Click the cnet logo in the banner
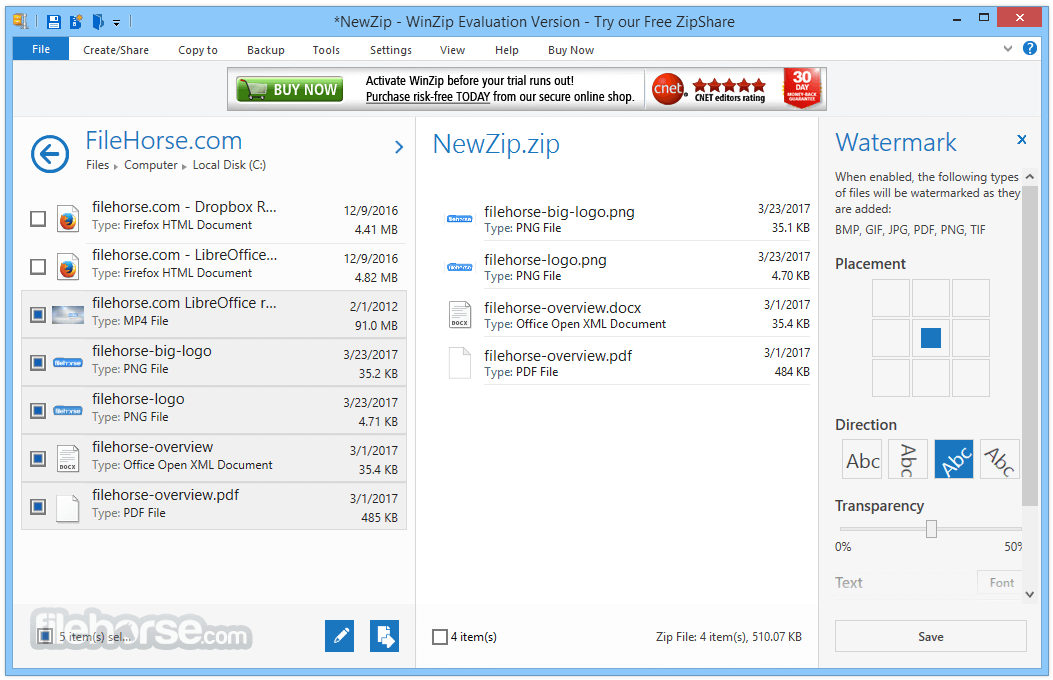Image resolution: width=1053 pixels, height=680 pixels. tap(668, 89)
